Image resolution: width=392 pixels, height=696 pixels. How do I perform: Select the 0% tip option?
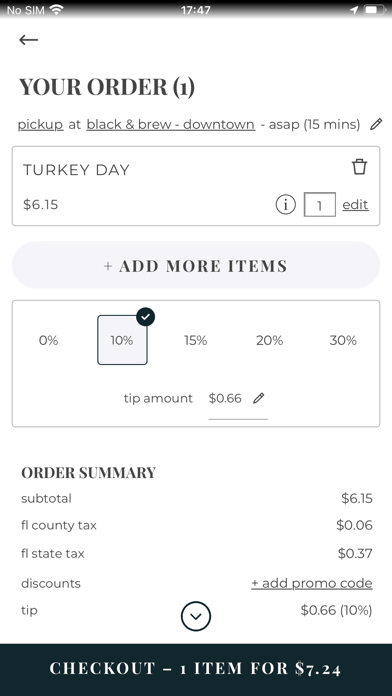click(48, 340)
